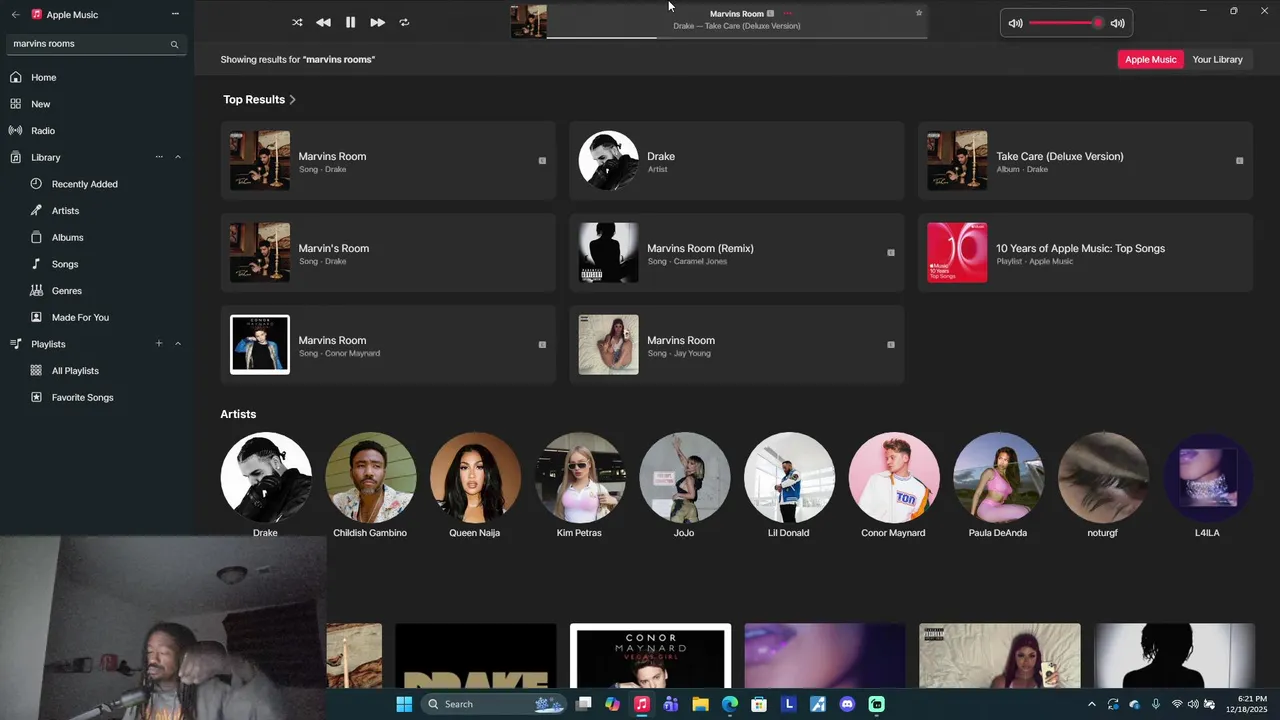
Task: Open Marvins Room by Conor Maynard
Action: point(388,345)
